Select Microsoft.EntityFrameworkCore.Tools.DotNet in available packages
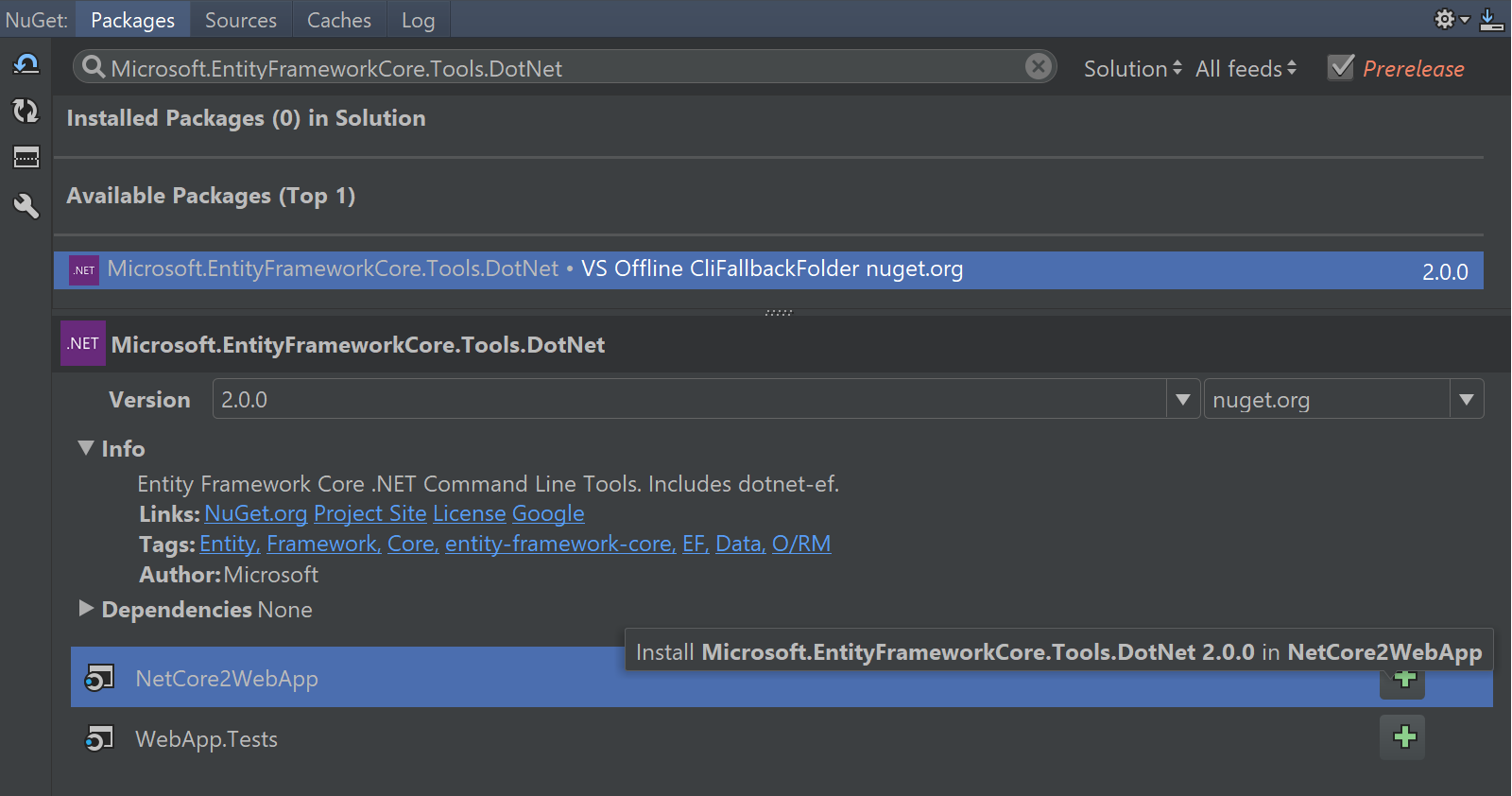The height and width of the screenshot is (796, 1512). [768, 270]
